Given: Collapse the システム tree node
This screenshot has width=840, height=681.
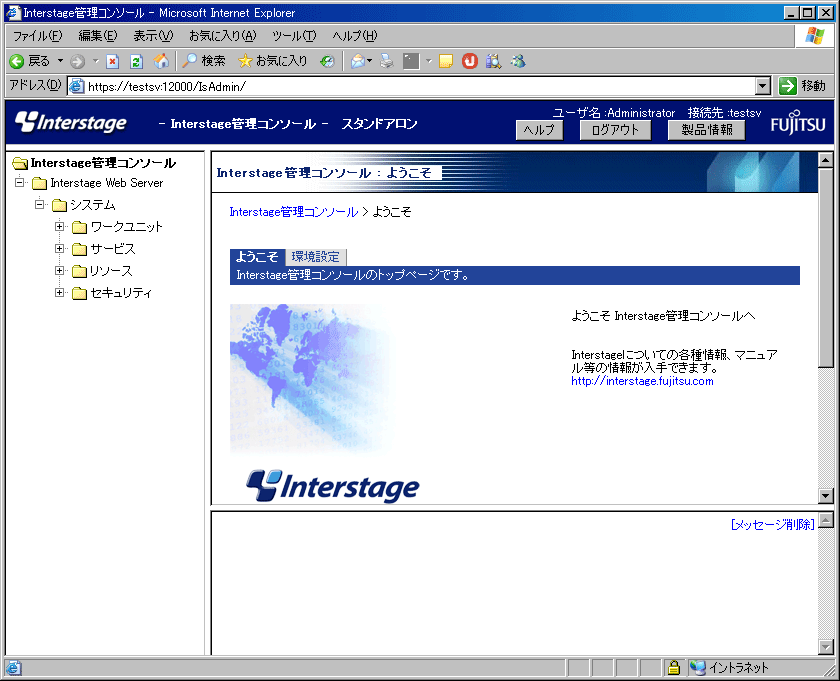Looking at the screenshot, I should [40, 205].
